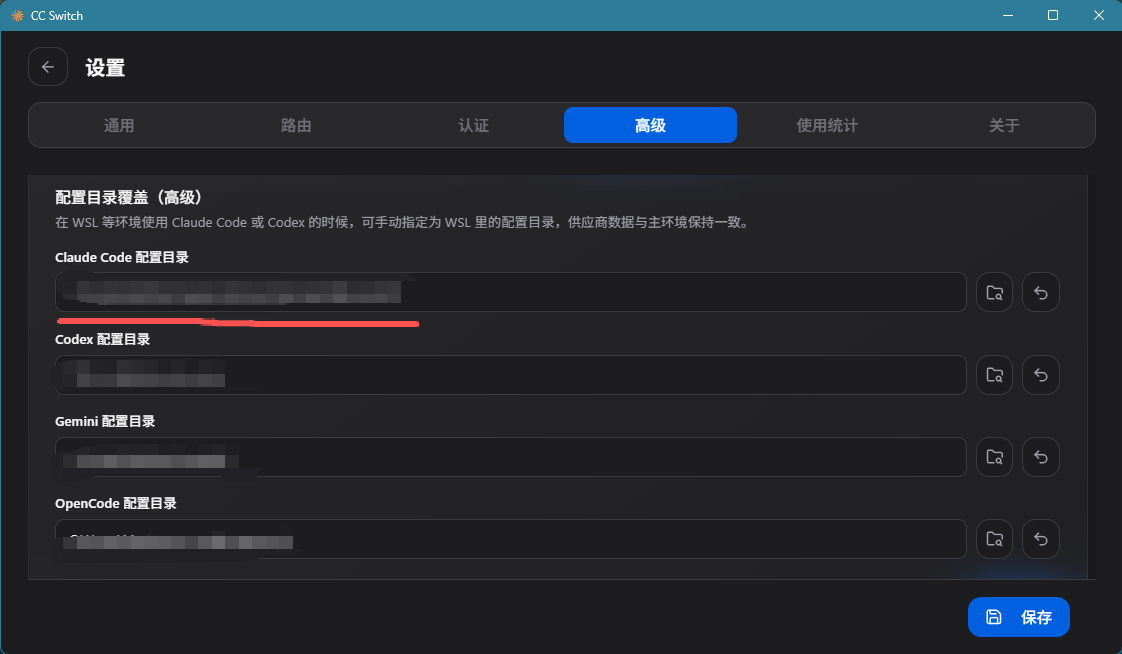Maximize the CC Switch window
Screen dimensions: 1122x654
[1053, 15]
